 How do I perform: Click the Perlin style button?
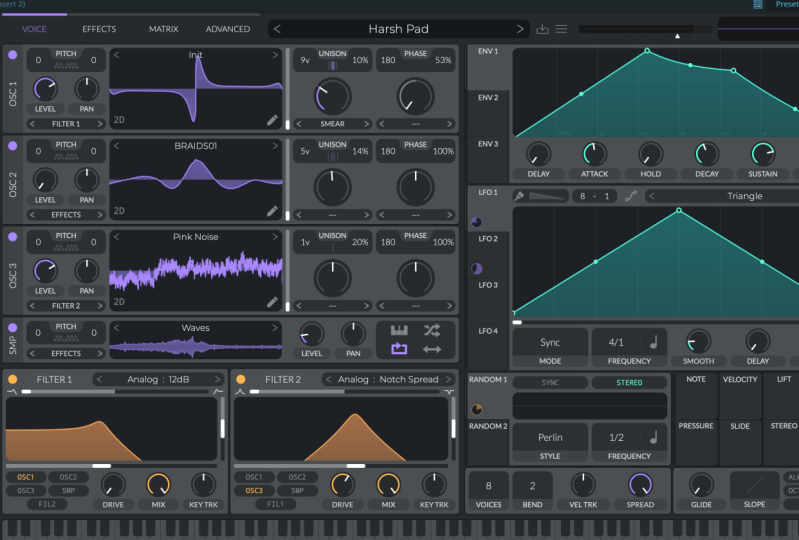point(550,437)
